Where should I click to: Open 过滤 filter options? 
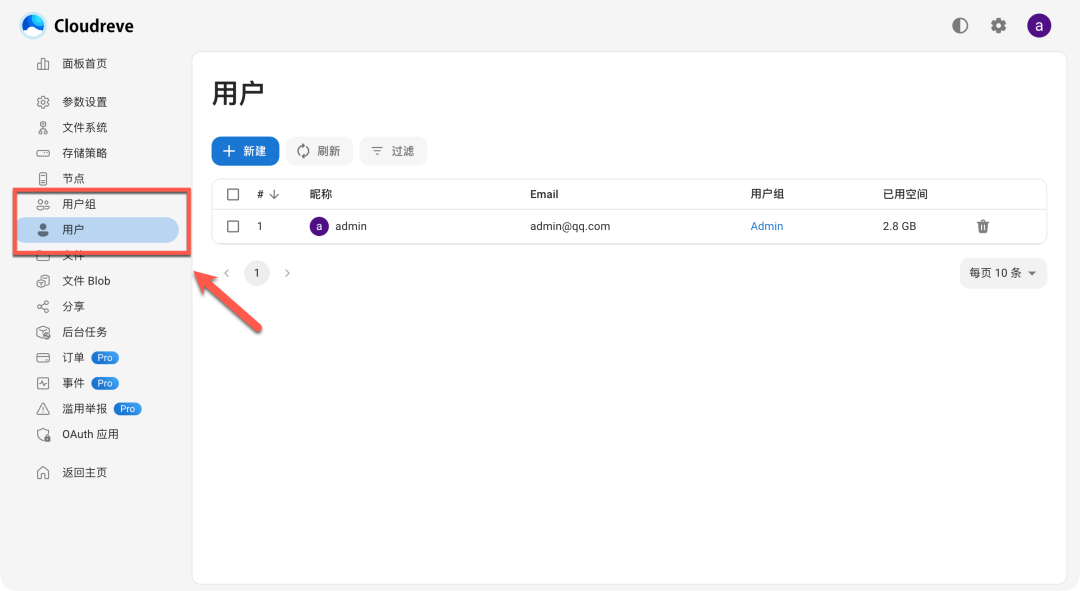393,151
